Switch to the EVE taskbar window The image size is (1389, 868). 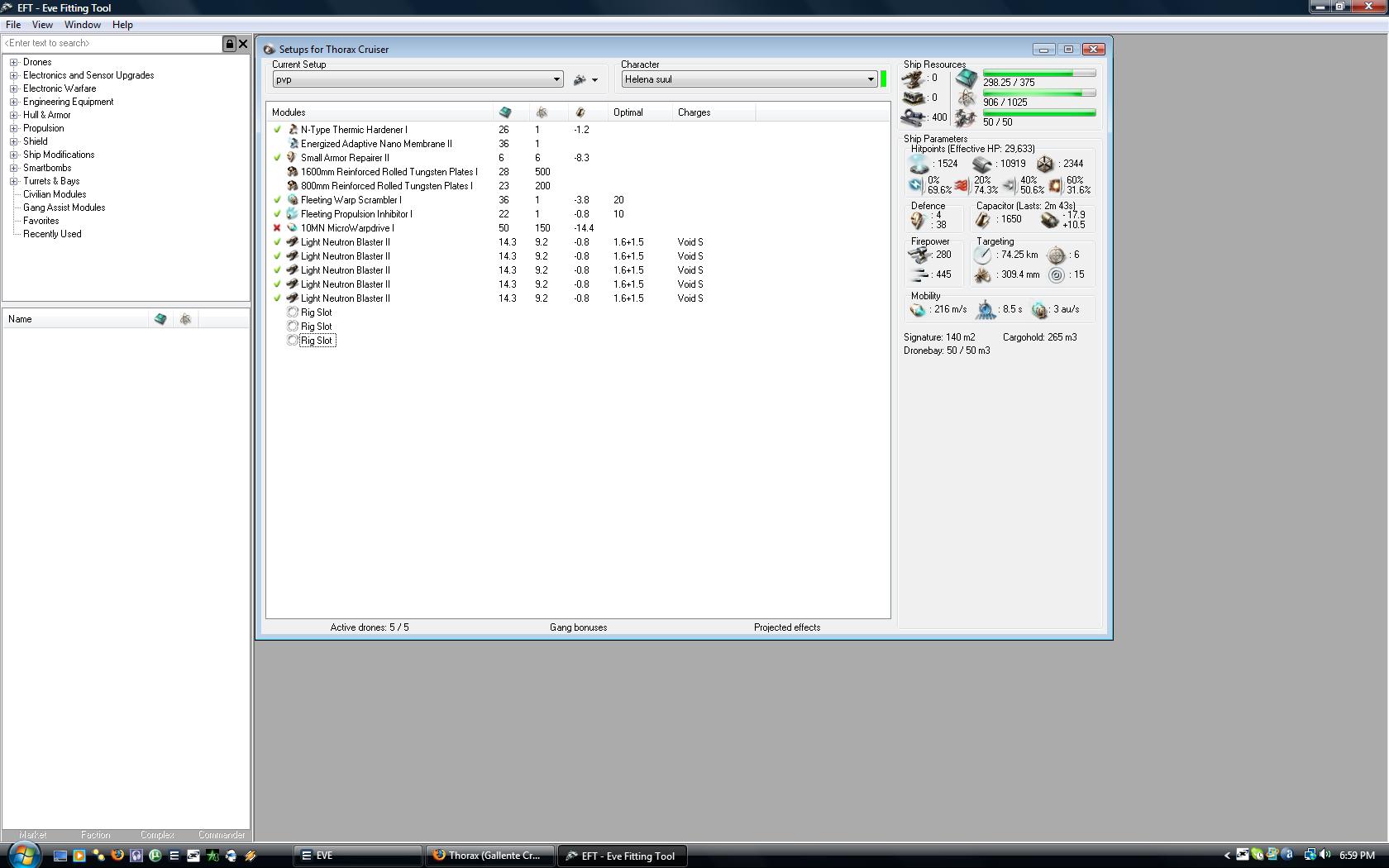pyautogui.click(x=357, y=856)
